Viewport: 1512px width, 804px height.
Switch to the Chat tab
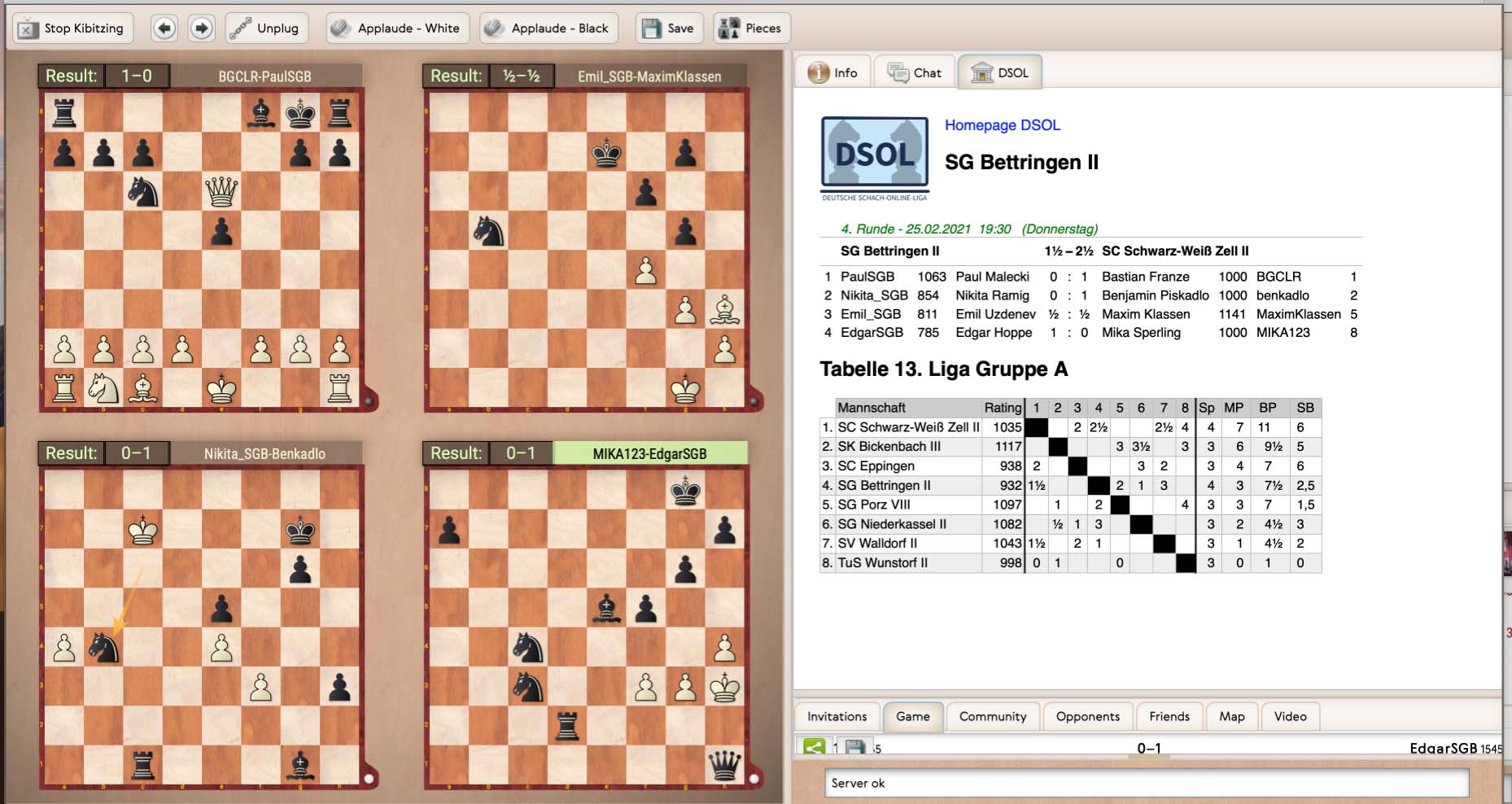tap(914, 72)
